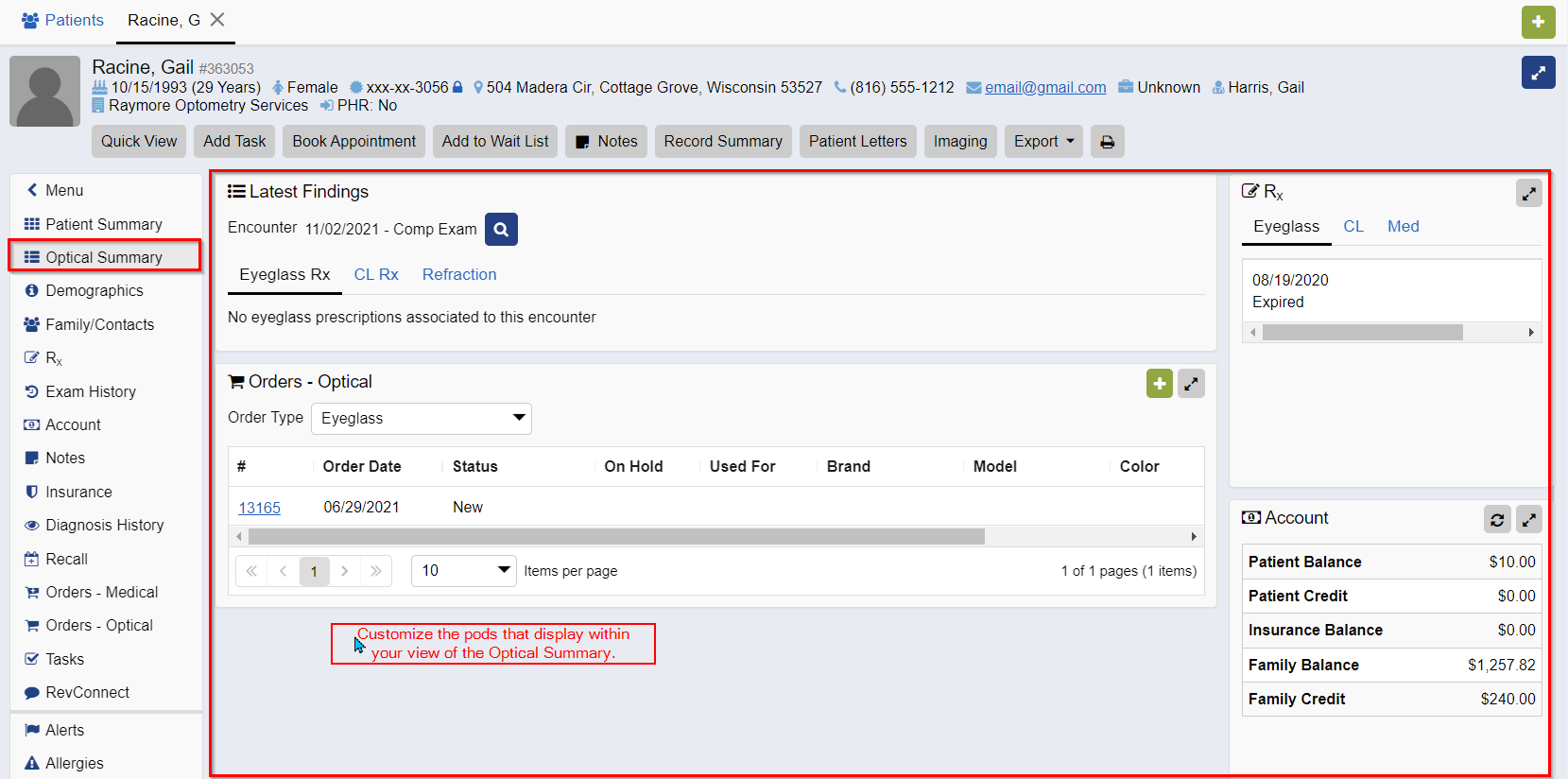The height and width of the screenshot is (779, 1568).
Task: Switch to Eyeglass Rx findings tab
Action: [284, 274]
